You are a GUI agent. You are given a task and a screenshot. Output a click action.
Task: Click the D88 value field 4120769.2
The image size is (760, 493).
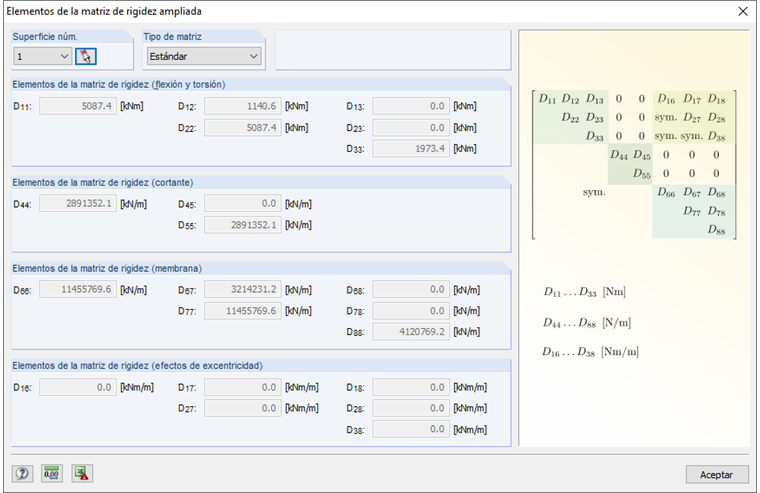411,332
